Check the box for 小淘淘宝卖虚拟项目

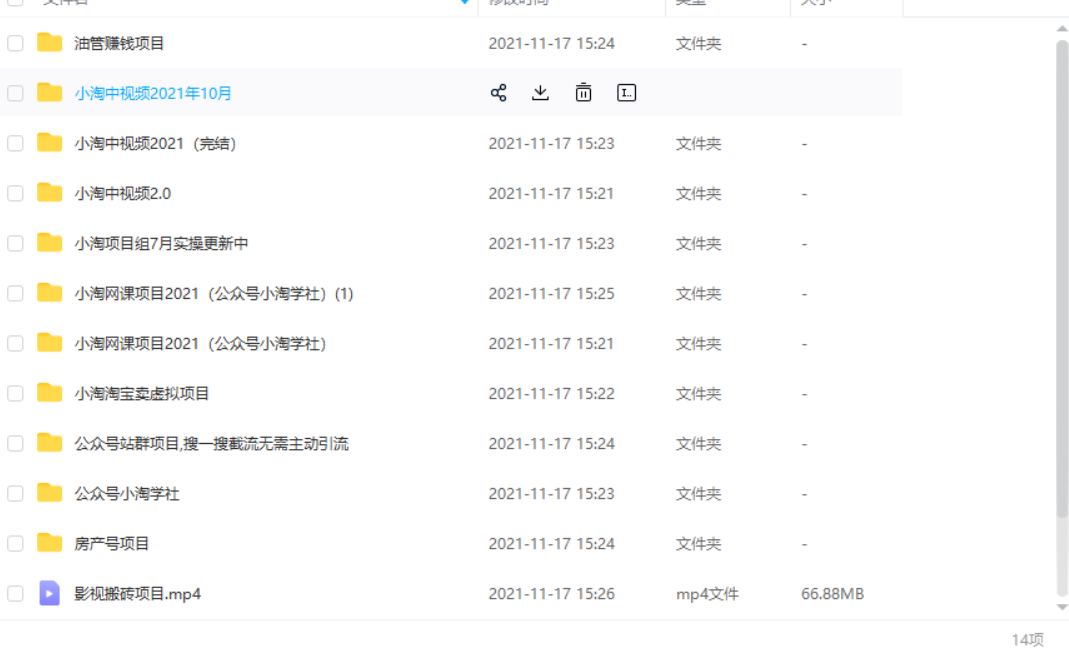(15, 393)
